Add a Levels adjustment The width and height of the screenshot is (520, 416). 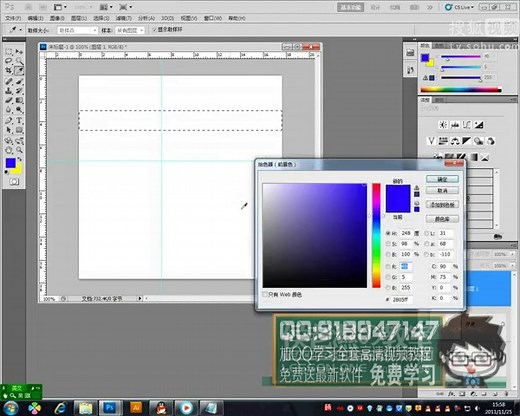[x=455, y=125]
